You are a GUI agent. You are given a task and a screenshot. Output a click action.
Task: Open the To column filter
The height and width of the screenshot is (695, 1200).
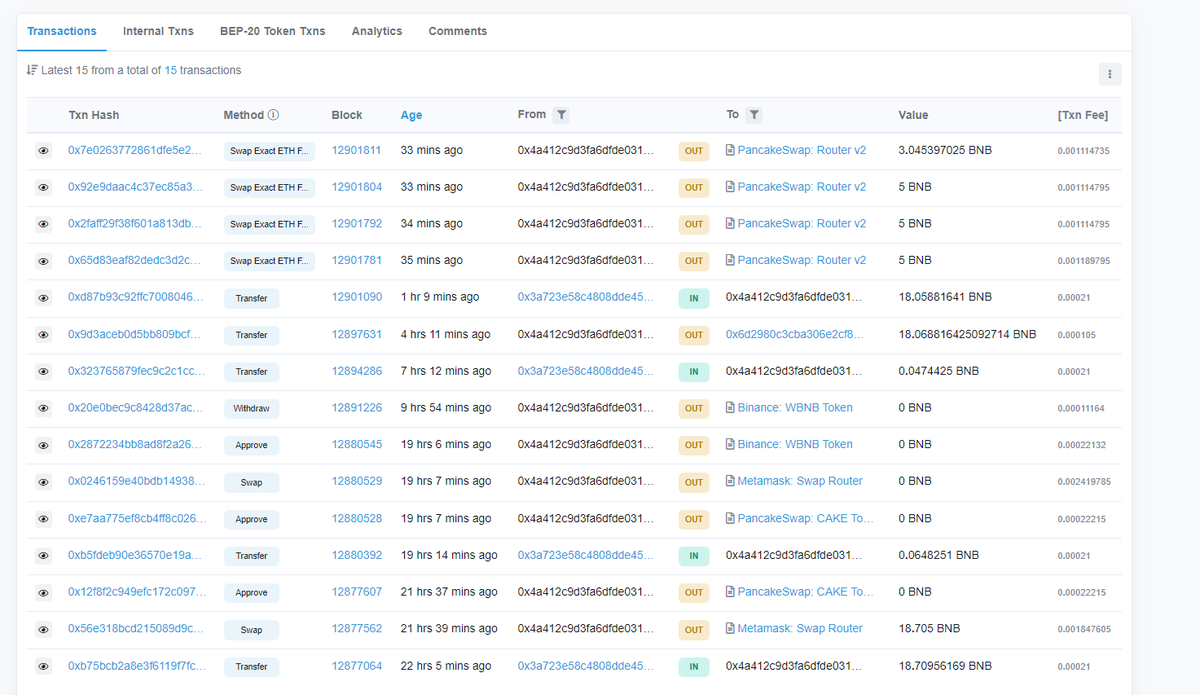coord(754,115)
